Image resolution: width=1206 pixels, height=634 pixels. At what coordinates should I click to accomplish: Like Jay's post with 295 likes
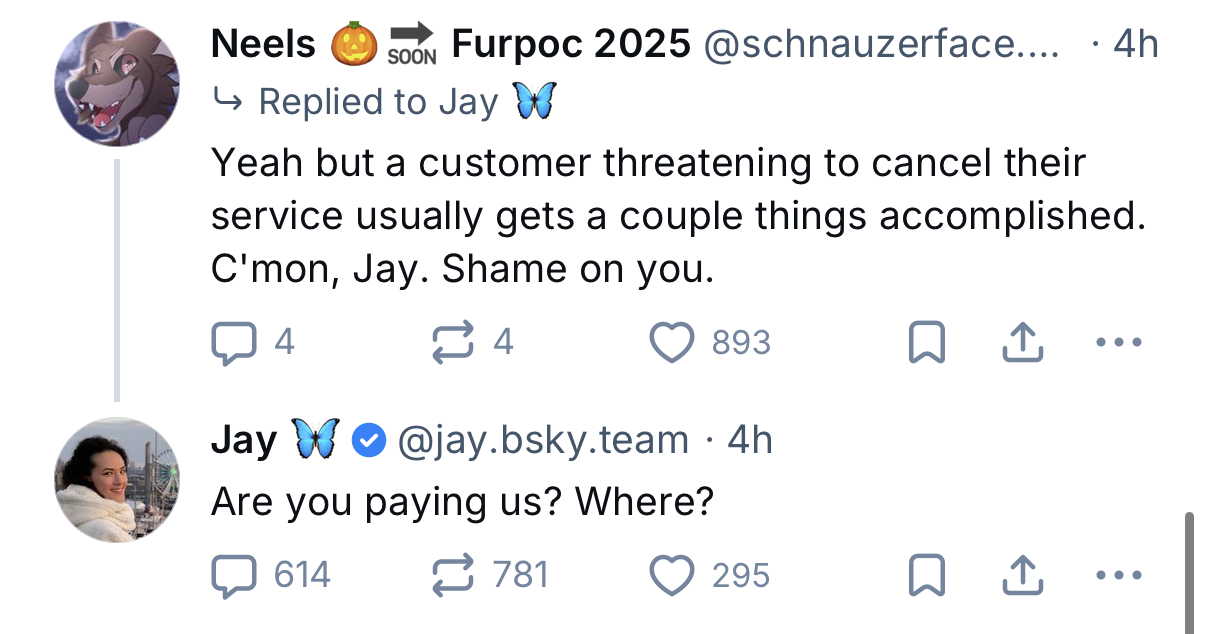(672, 575)
